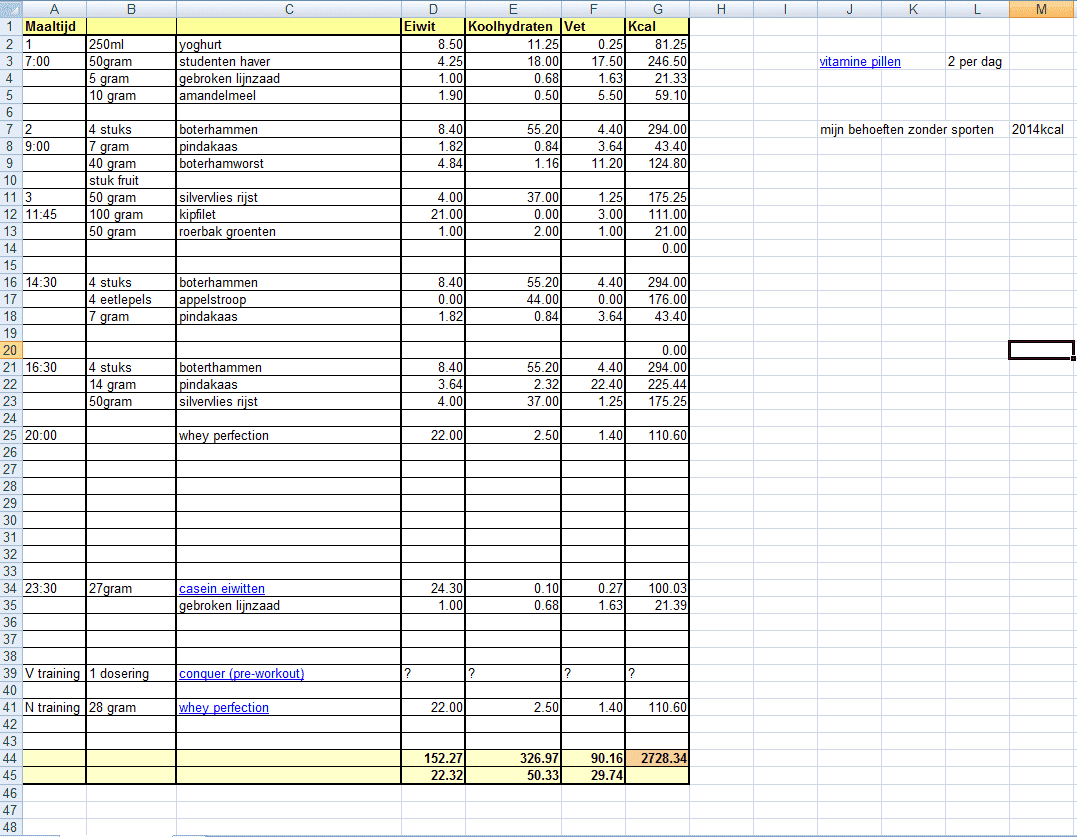Follow the "conquer (pre-workout)" link
This screenshot has width=1077, height=837.
pyautogui.click(x=241, y=674)
